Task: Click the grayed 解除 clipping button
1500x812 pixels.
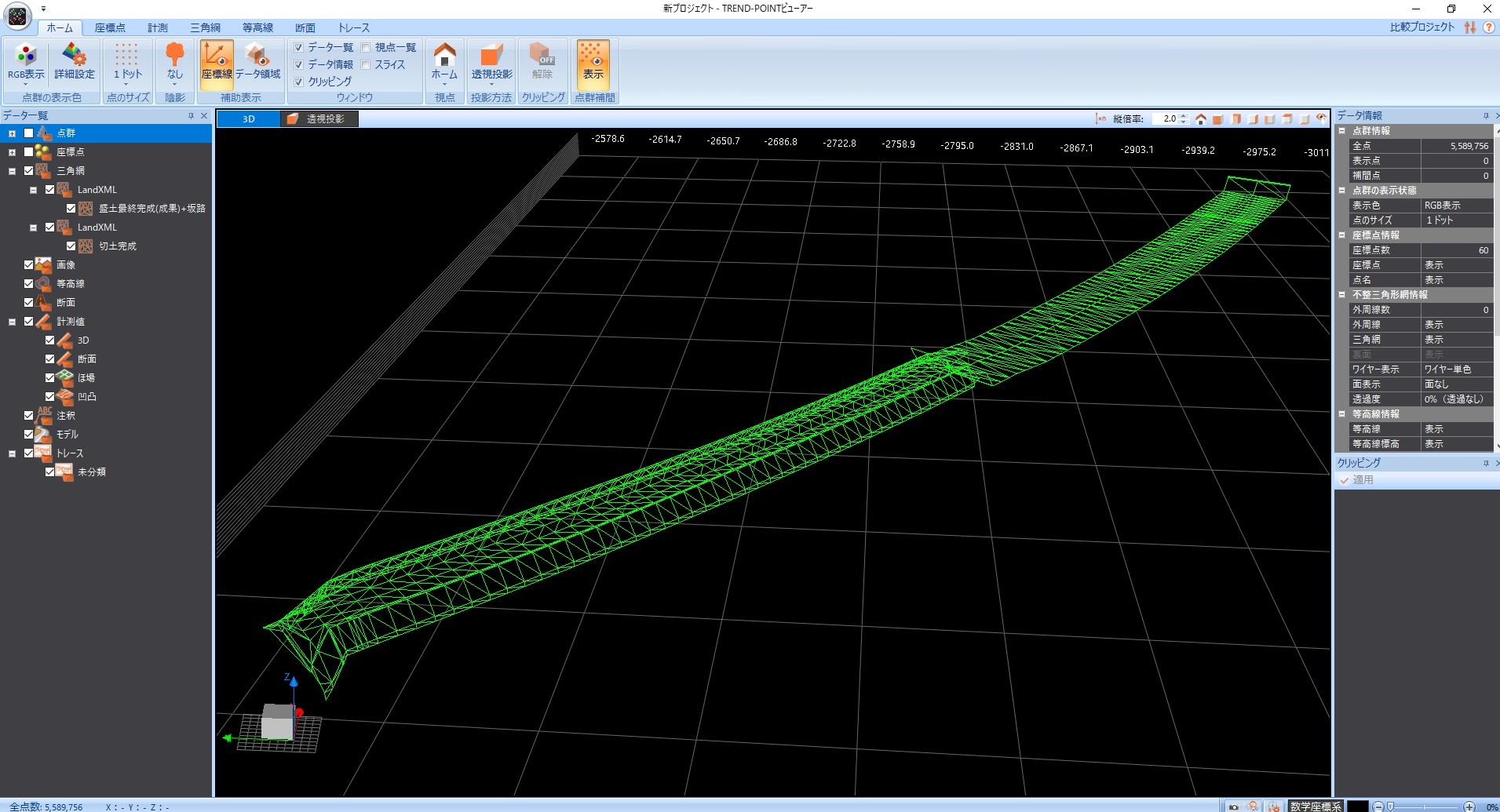Action: [x=543, y=63]
